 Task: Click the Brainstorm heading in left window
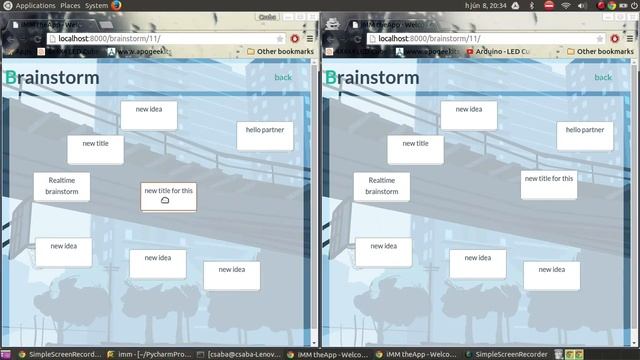52,78
